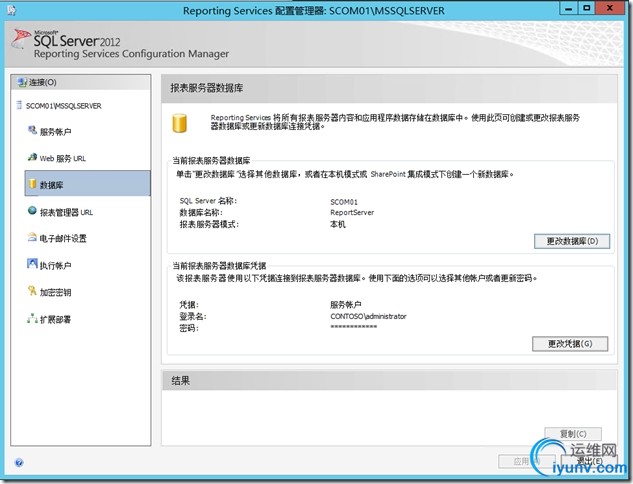633x484 pixels.
Task: Click the Web 服务 URL icon
Action: pos(32,157)
